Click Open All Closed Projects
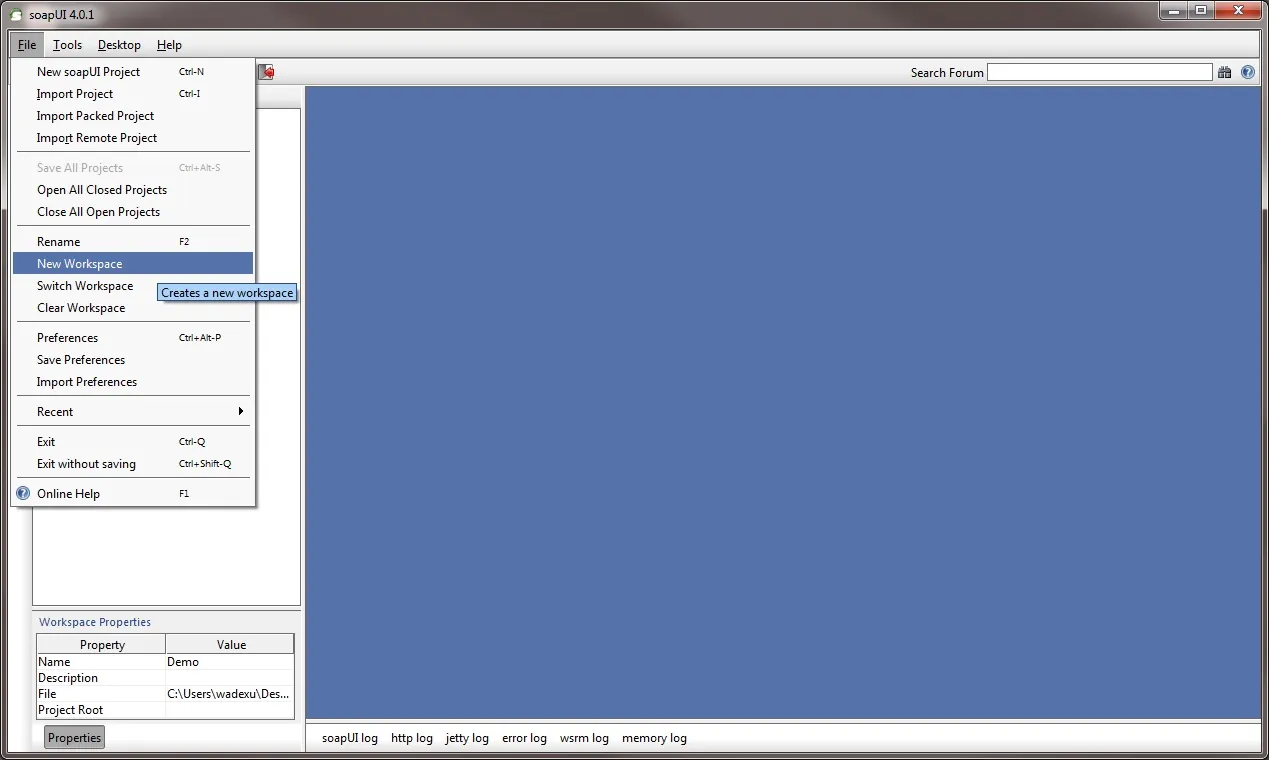Viewport: 1269px width, 760px height. (133, 190)
